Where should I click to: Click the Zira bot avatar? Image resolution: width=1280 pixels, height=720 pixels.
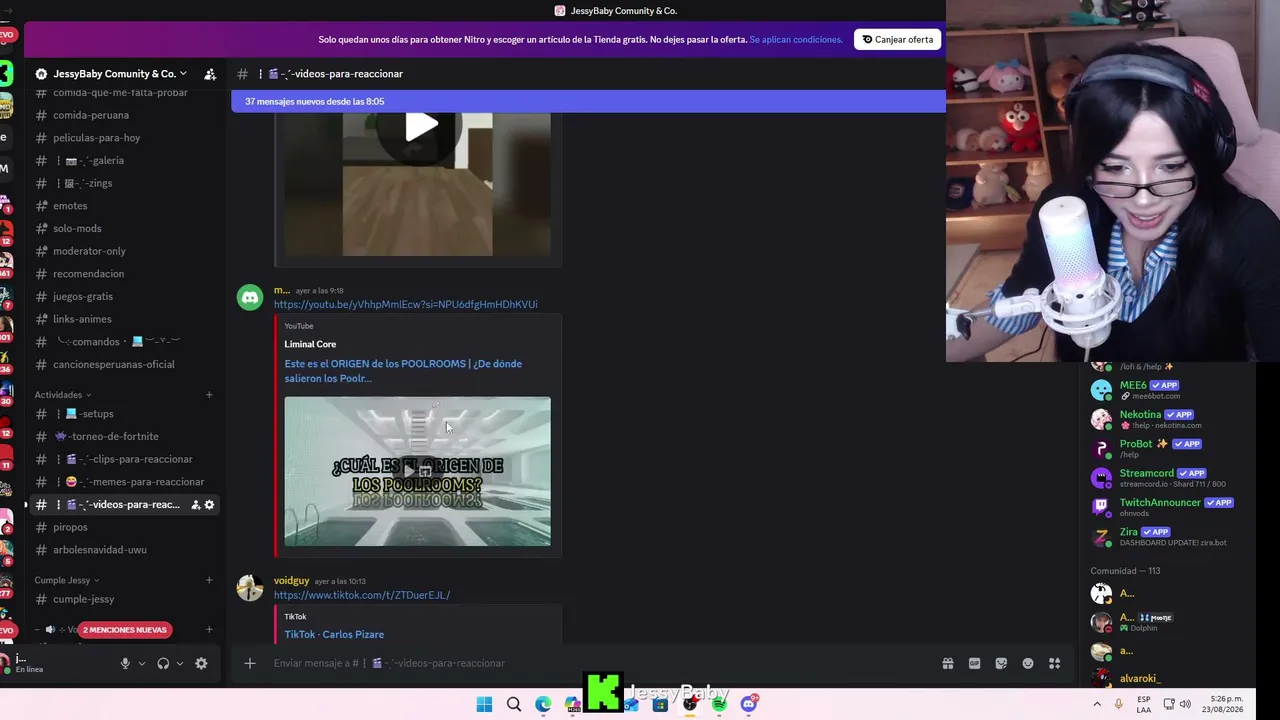pyautogui.click(x=1101, y=537)
